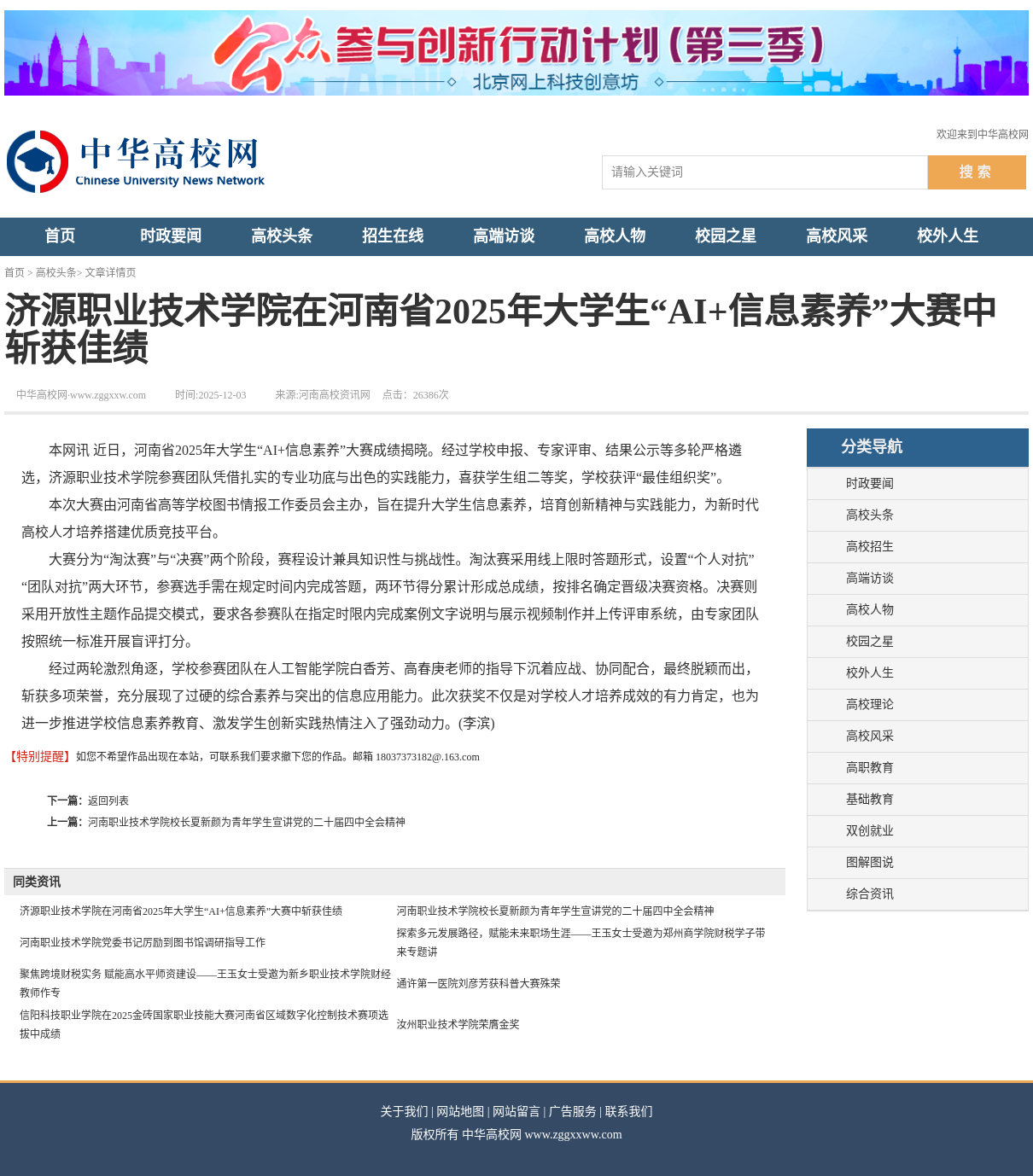Select 高校招生 in category sidebar
This screenshot has width=1033, height=1176.
(x=870, y=547)
